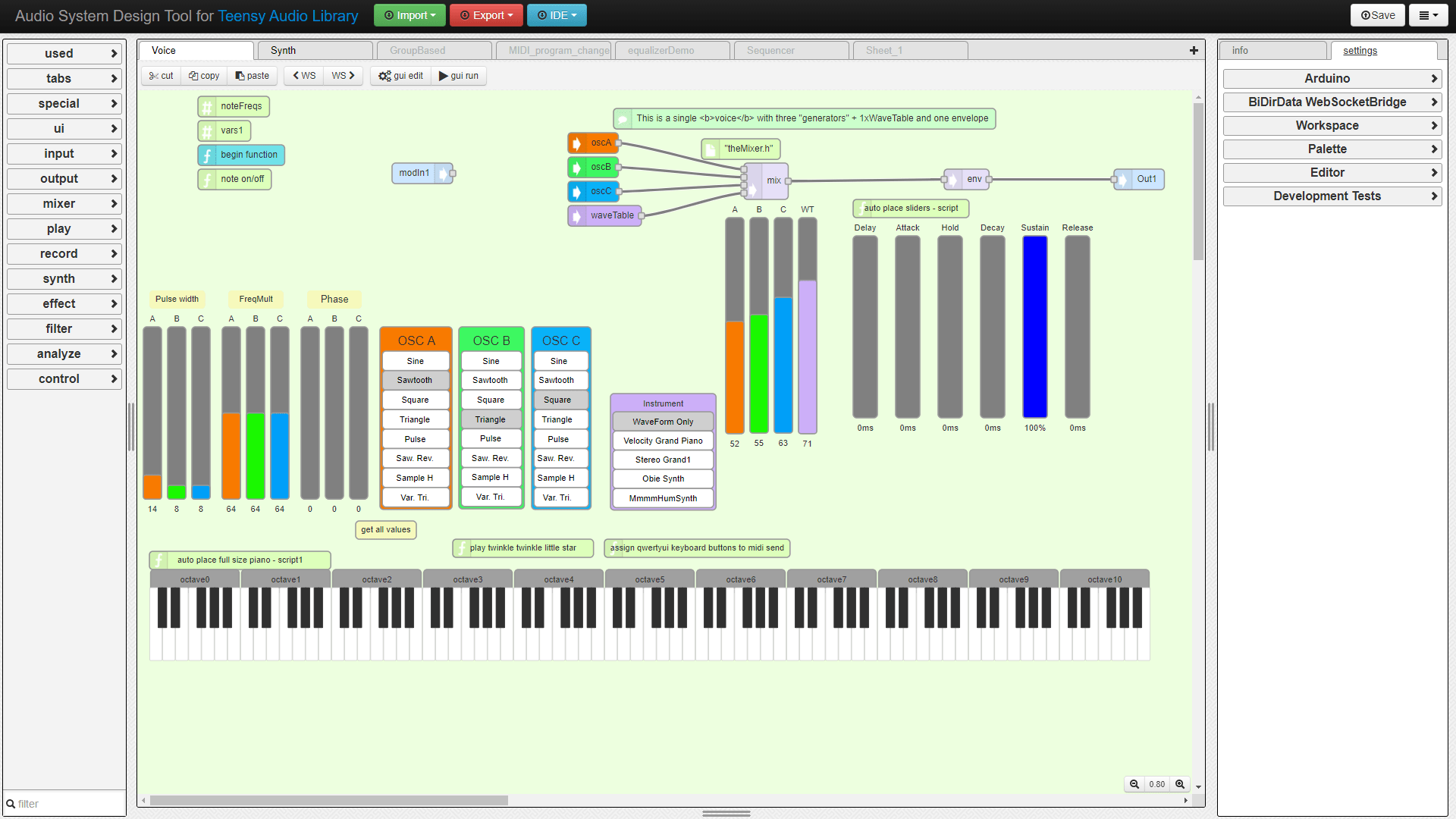The image size is (1456, 819).
Task: Select Pulse waveform for OSC B
Action: pos(491,438)
